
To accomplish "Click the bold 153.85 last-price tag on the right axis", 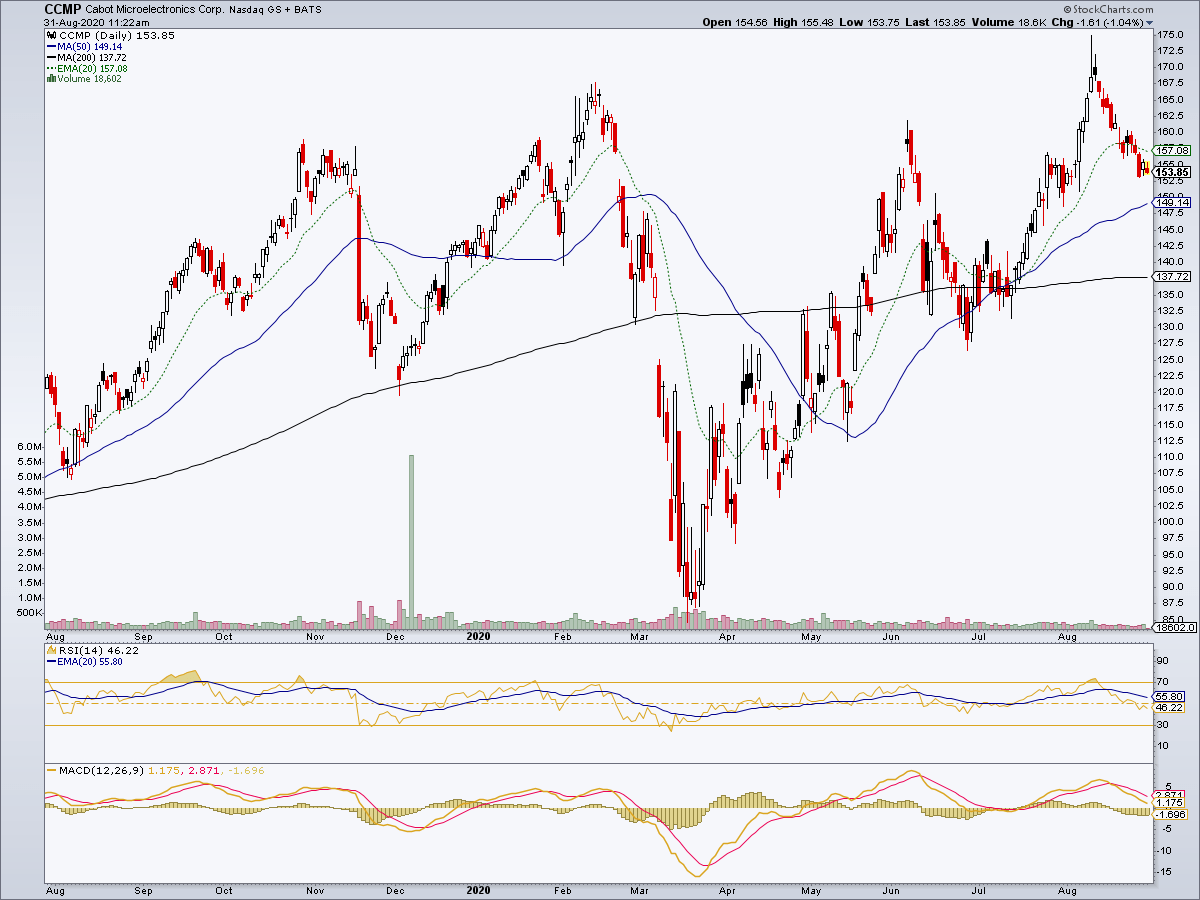I will 1171,172.
